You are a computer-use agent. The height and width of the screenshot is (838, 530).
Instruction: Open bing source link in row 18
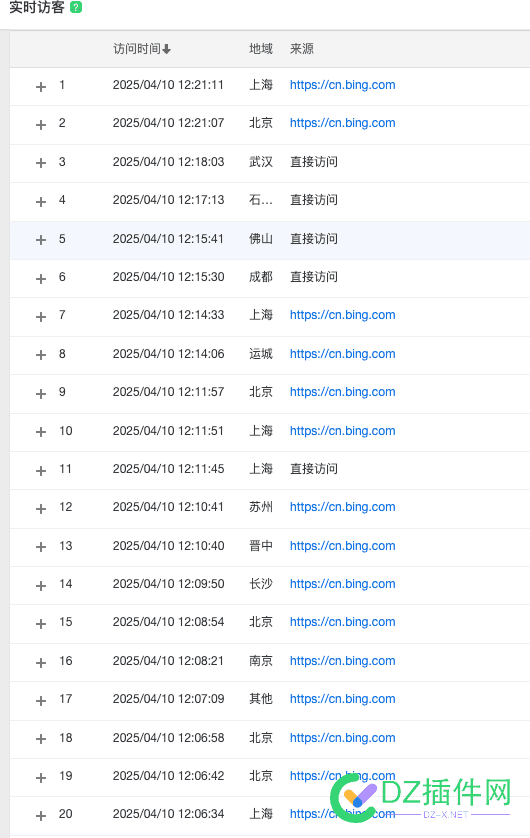click(342, 738)
